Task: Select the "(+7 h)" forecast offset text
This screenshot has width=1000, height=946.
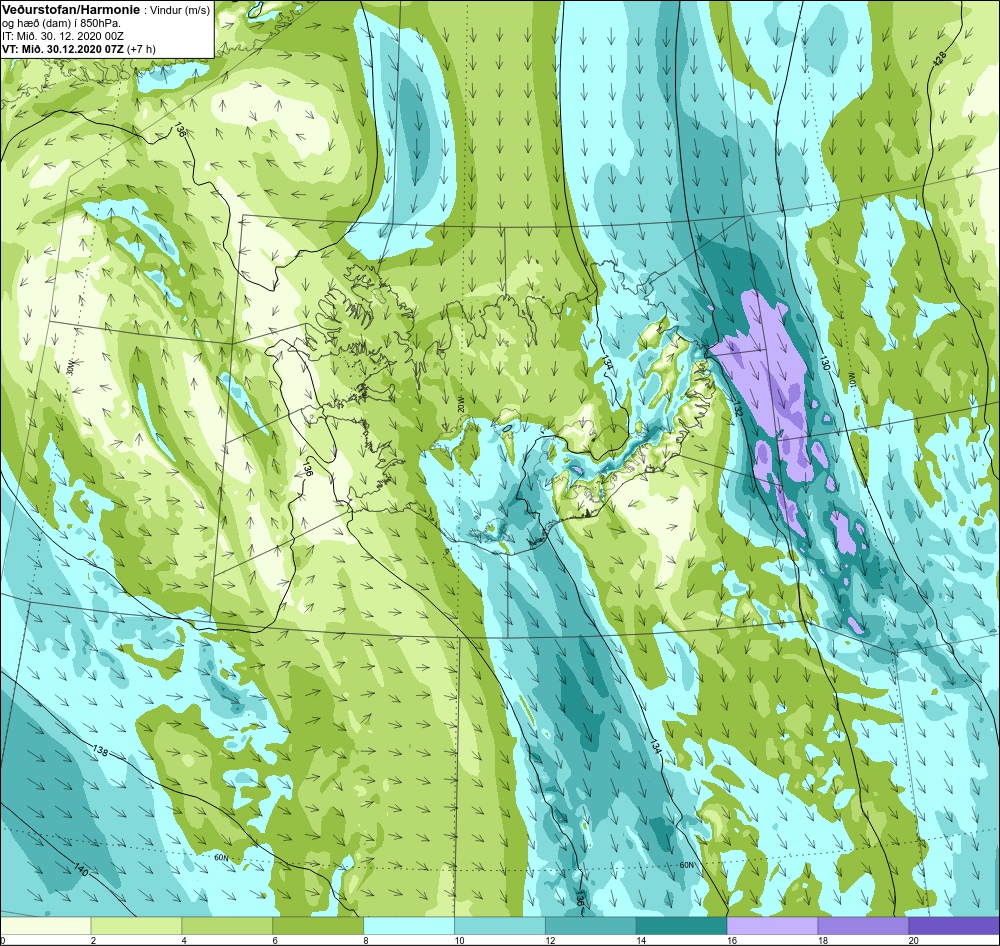Action: pyautogui.click(x=142, y=48)
